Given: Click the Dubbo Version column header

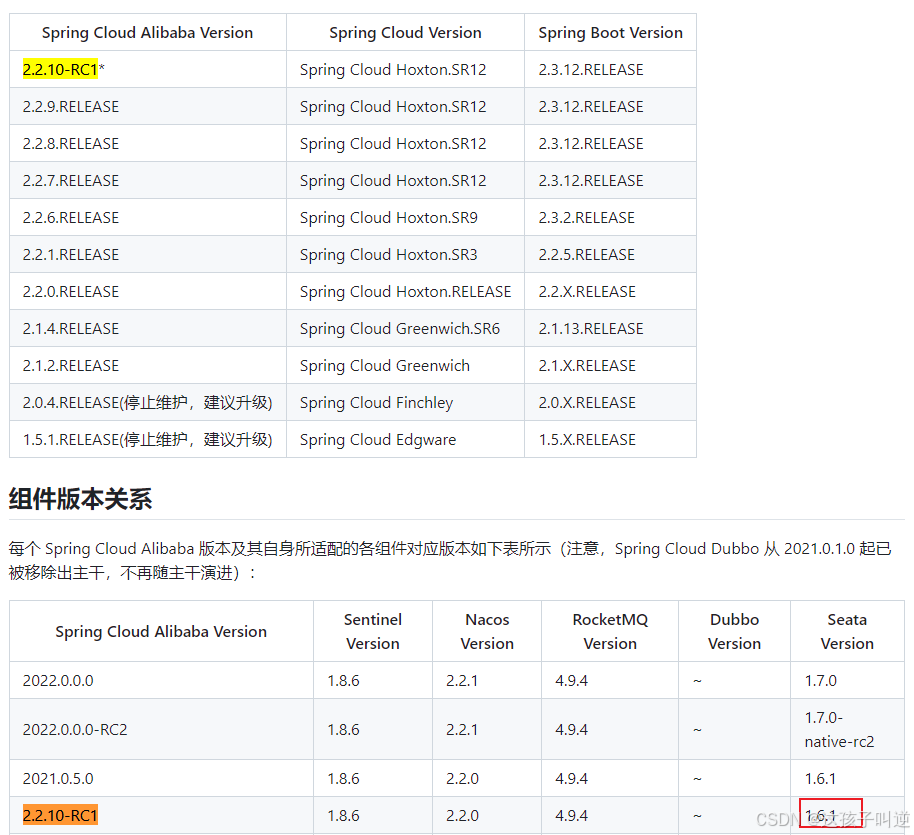Looking at the screenshot, I should click(x=734, y=631).
